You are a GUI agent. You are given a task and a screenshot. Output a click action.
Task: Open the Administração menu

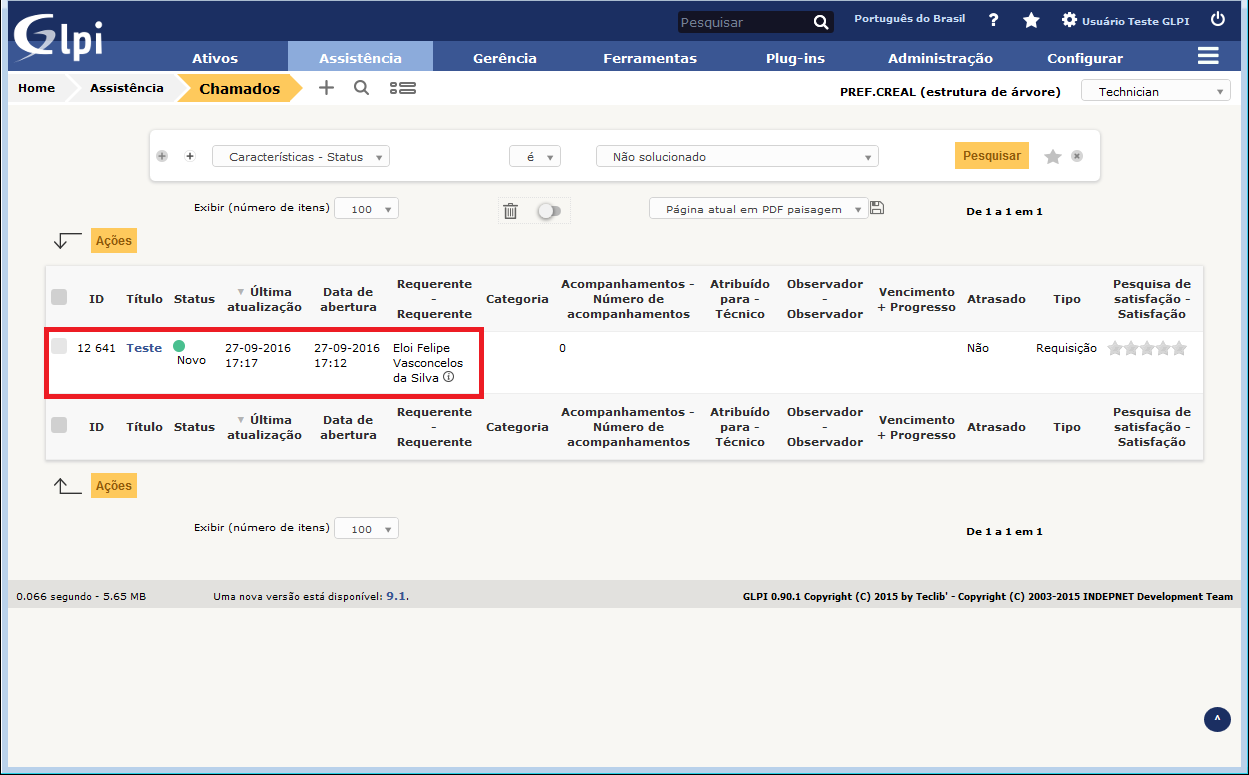coord(940,58)
